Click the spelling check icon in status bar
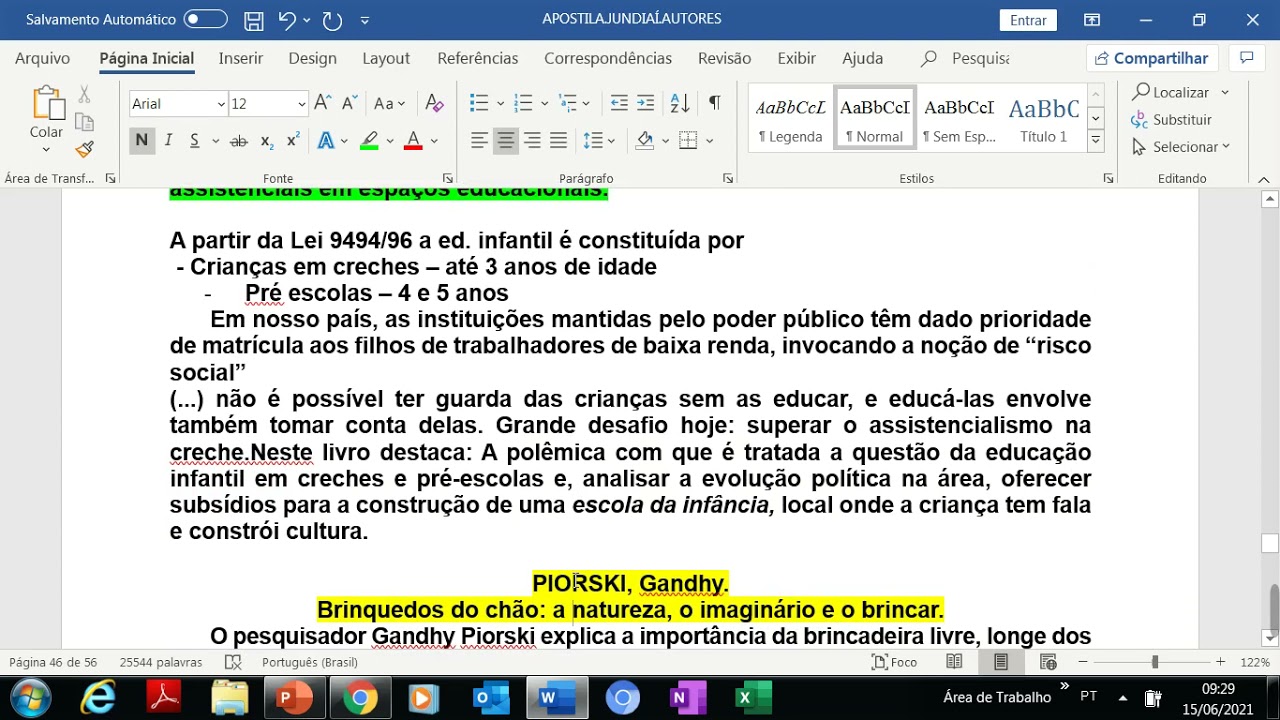The height and width of the screenshot is (720, 1280). (x=233, y=662)
